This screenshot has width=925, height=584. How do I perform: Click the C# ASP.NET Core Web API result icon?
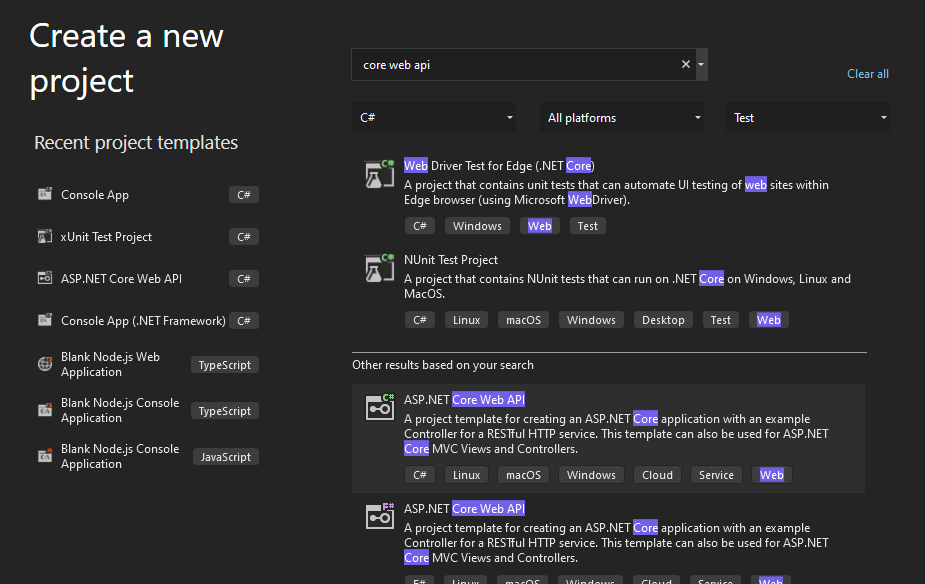[379, 407]
